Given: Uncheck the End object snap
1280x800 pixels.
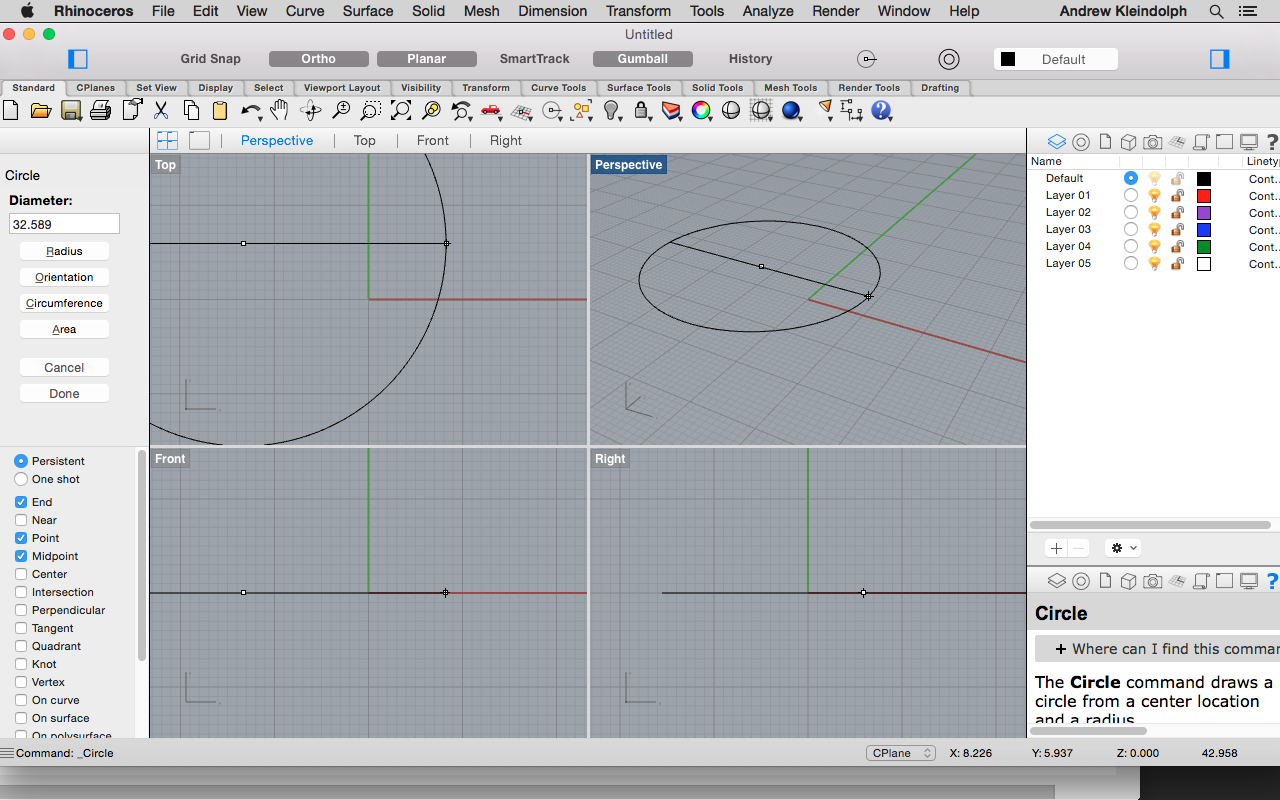Looking at the screenshot, I should (x=21, y=502).
